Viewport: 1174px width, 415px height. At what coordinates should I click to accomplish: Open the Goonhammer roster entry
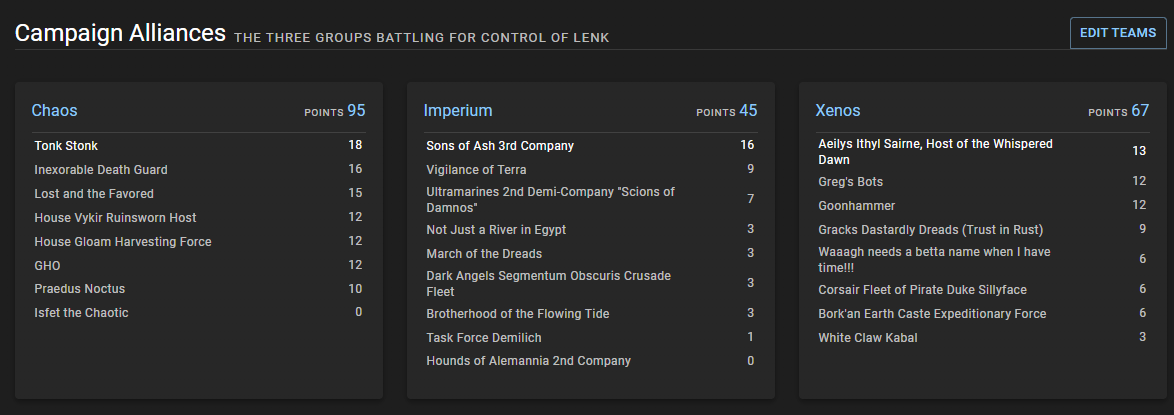coord(856,206)
